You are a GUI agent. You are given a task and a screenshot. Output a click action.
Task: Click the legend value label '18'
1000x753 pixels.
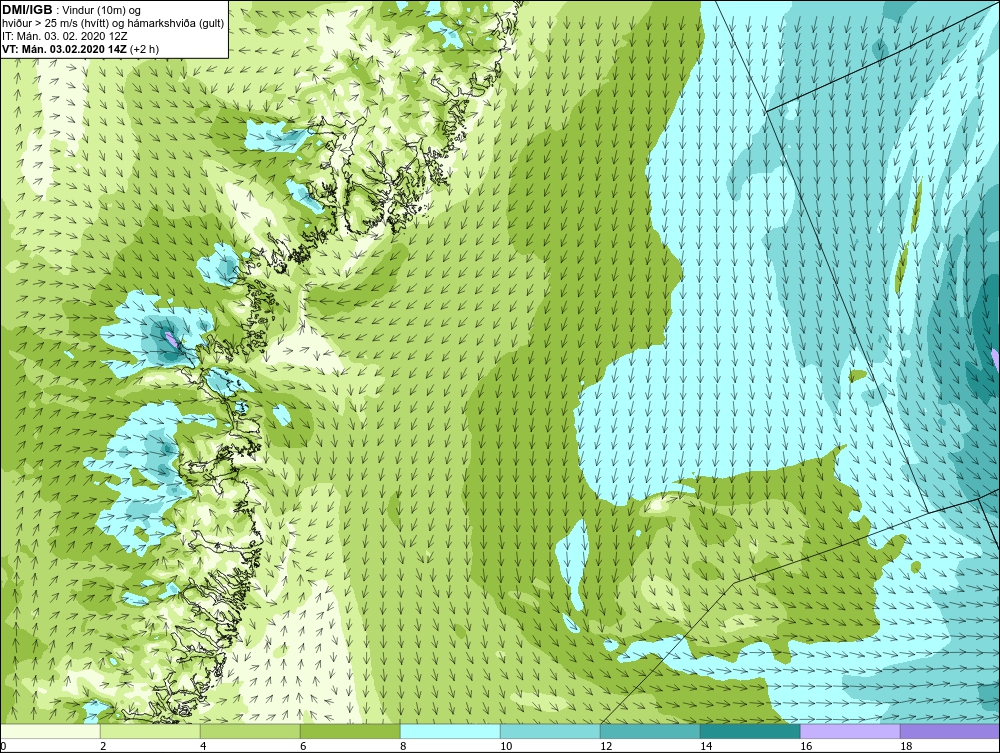[x=906, y=746]
